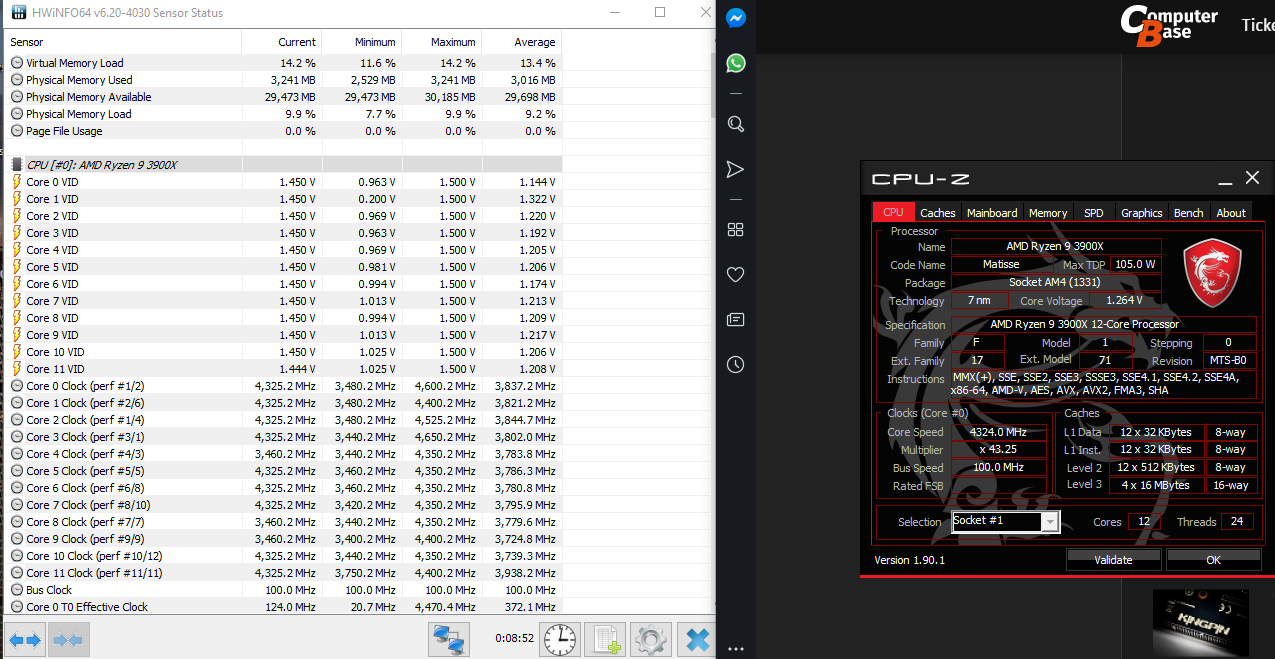This screenshot has width=1275, height=659.
Task: Open the Mainboard tab in CPU-Z
Action: coord(992,212)
